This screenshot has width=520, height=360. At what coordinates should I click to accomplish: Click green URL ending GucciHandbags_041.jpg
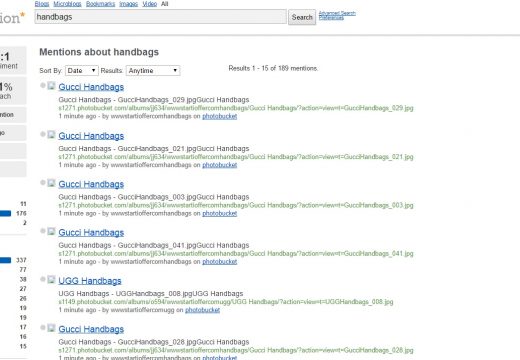(x=236, y=253)
